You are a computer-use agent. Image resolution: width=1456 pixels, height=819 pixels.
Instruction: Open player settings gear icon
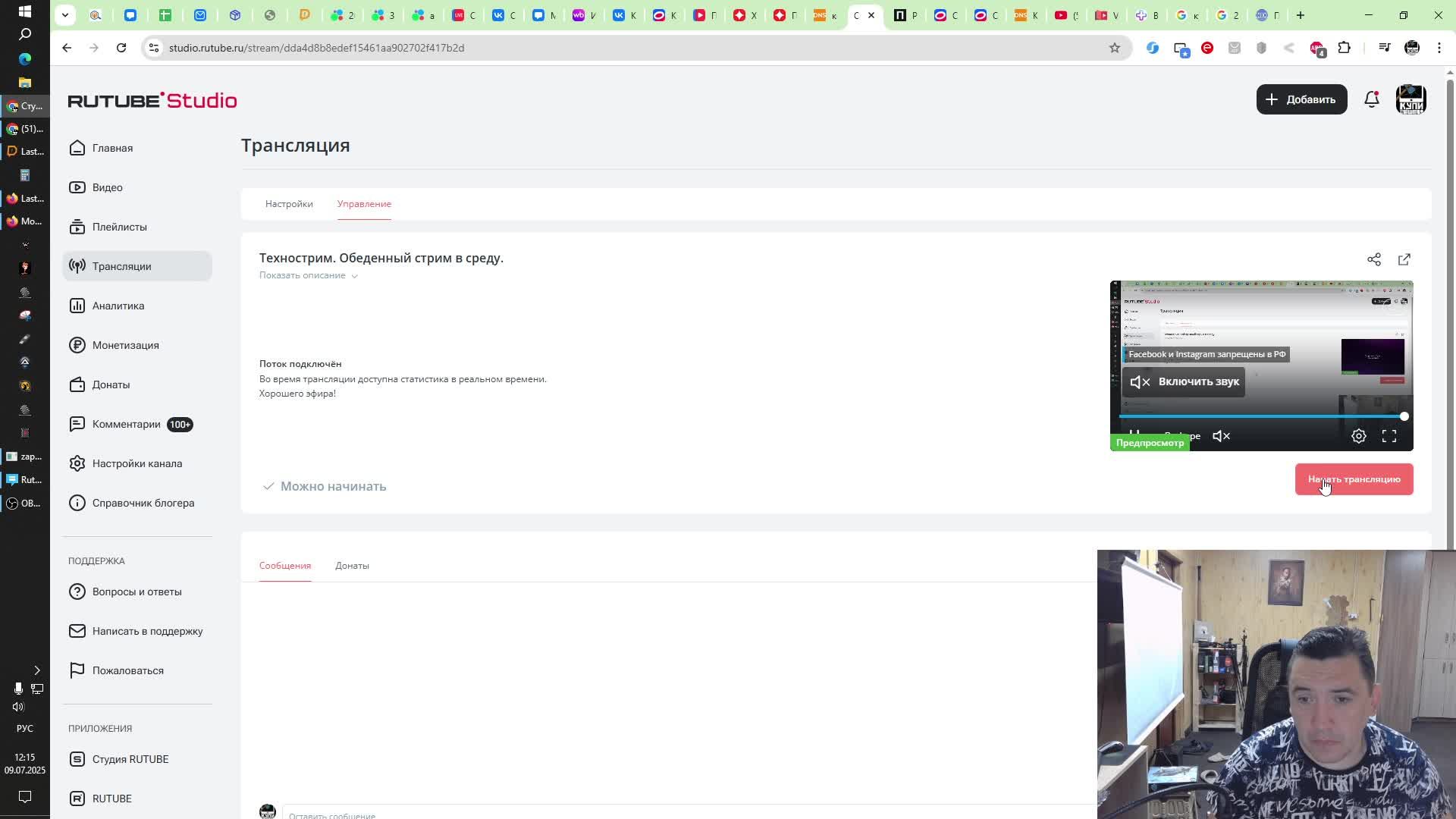tap(1358, 436)
